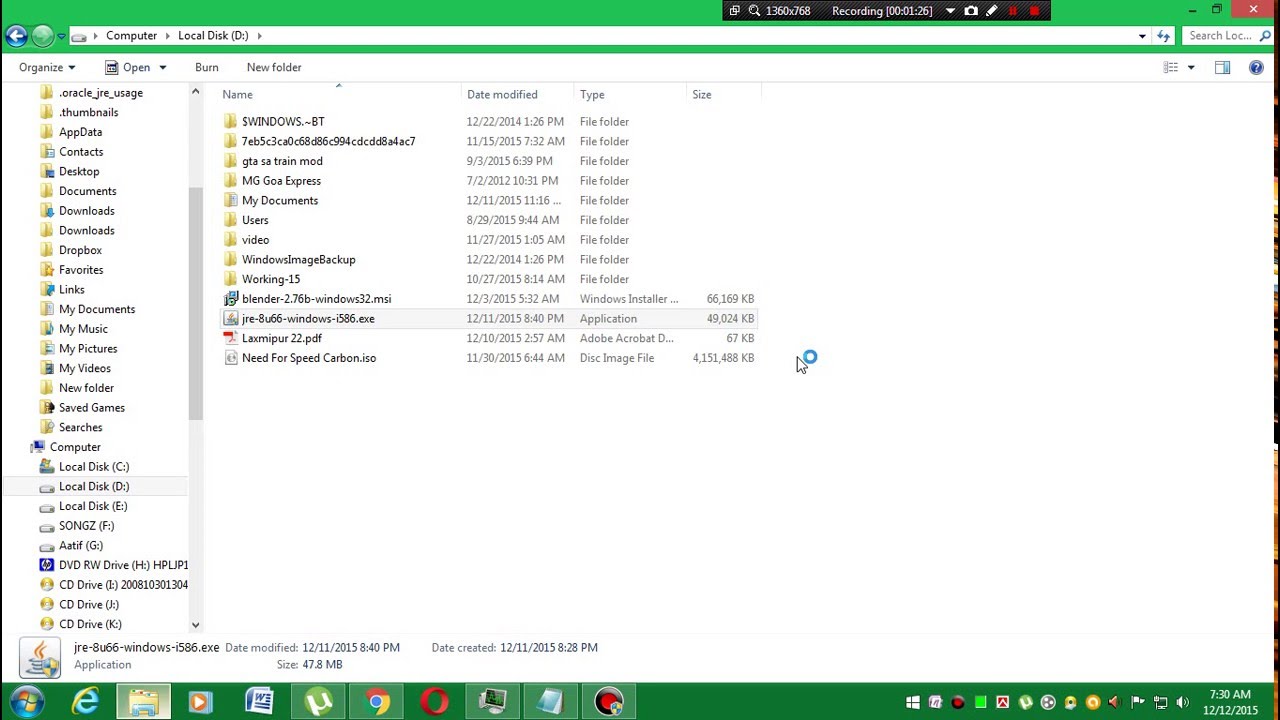Select Local Disk (E:) in navigation pane
The height and width of the screenshot is (720, 1280).
[x=93, y=506]
